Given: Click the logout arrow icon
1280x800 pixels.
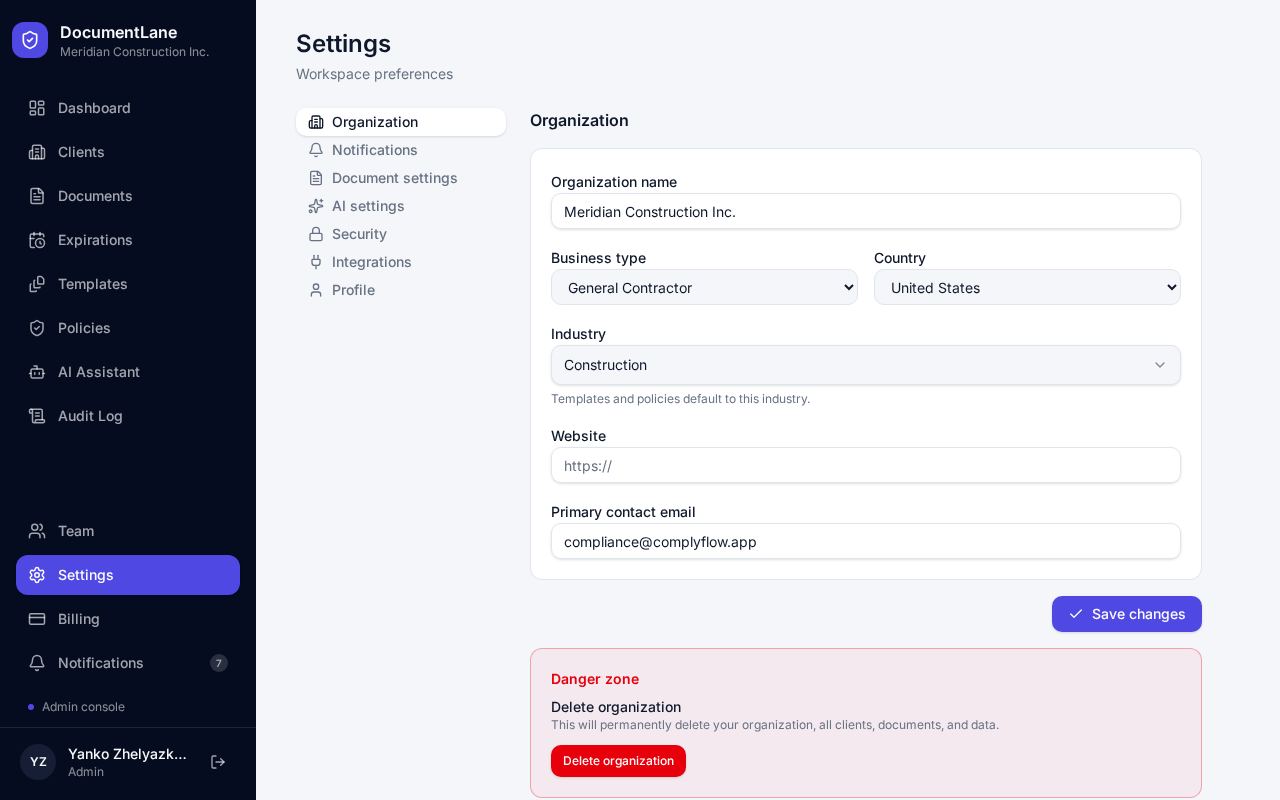Looking at the screenshot, I should pos(218,762).
